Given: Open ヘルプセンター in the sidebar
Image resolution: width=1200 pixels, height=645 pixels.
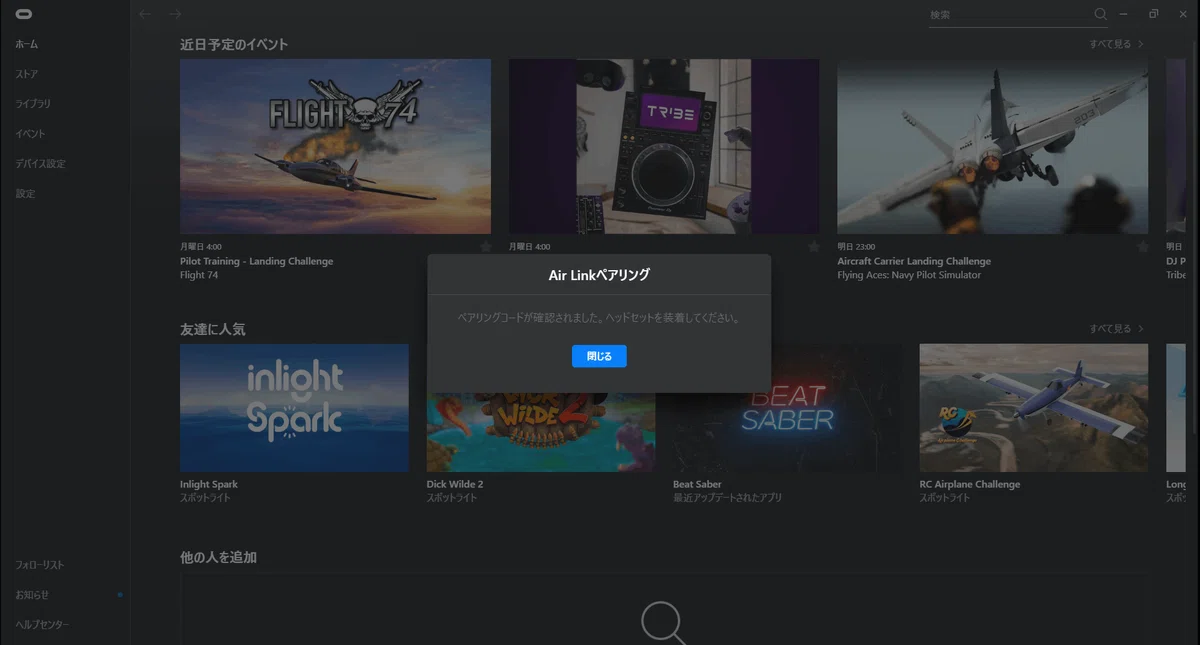Looking at the screenshot, I should tap(43, 625).
